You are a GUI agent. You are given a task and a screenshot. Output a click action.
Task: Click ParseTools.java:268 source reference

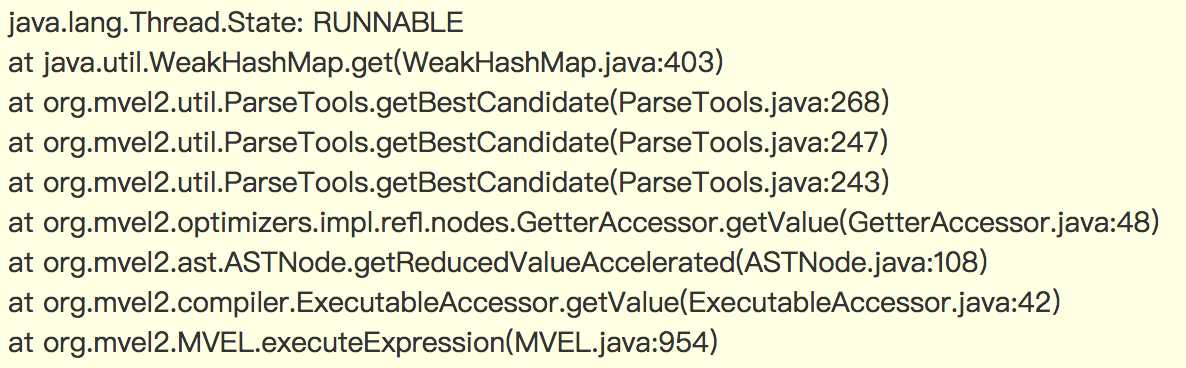pyautogui.click(x=747, y=102)
